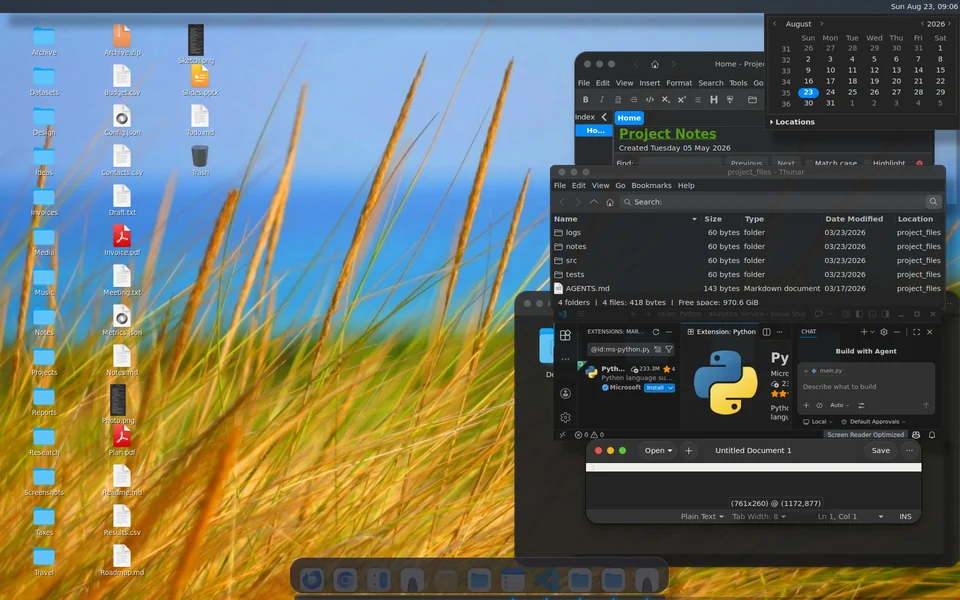
Task: Clear the extensions search results in VS Code
Action: (657, 349)
